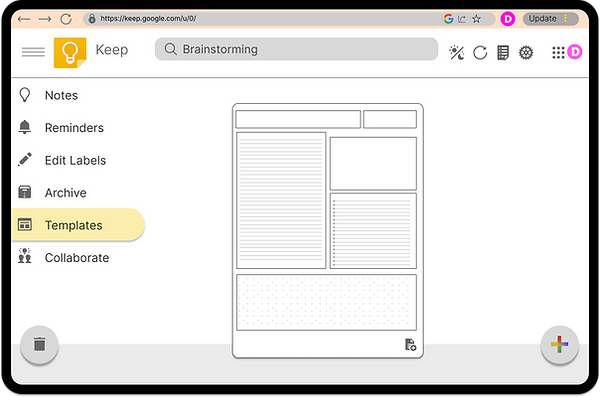Select the checklist section of the template

click(373, 231)
